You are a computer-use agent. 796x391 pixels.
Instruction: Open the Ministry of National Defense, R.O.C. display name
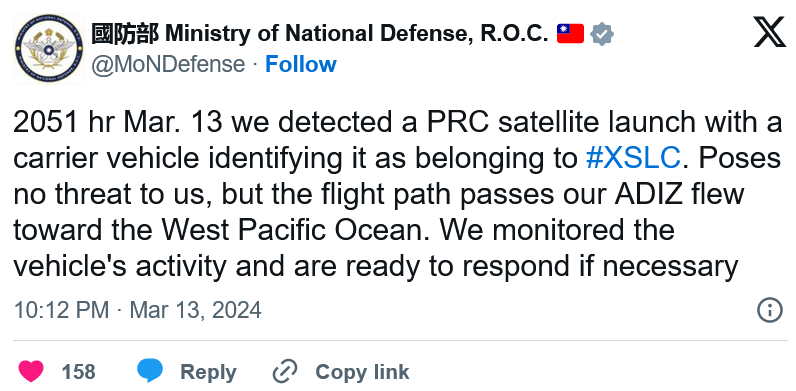point(356,34)
